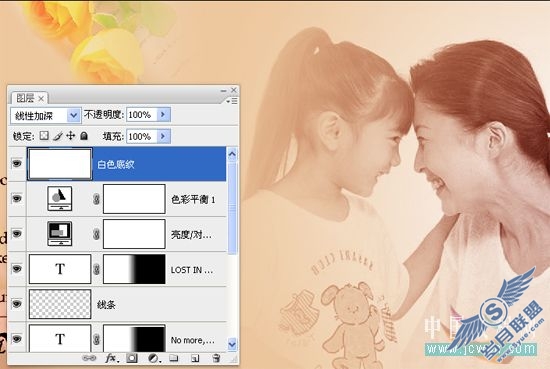Click the lock position move icon
Image resolution: width=550 pixels, height=369 pixels.
tap(71, 136)
